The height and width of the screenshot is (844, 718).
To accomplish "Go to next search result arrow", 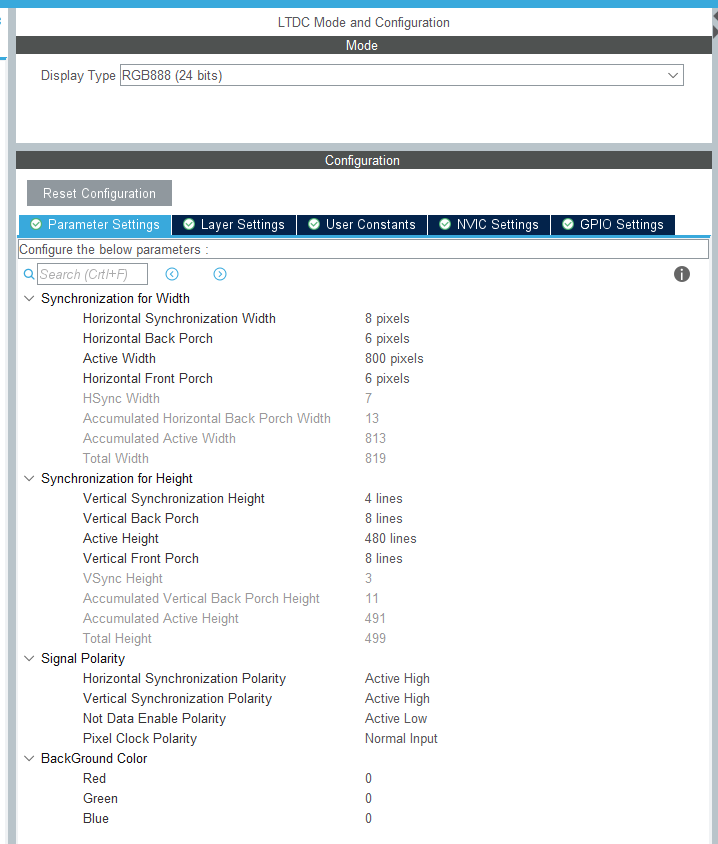I will pos(220,274).
